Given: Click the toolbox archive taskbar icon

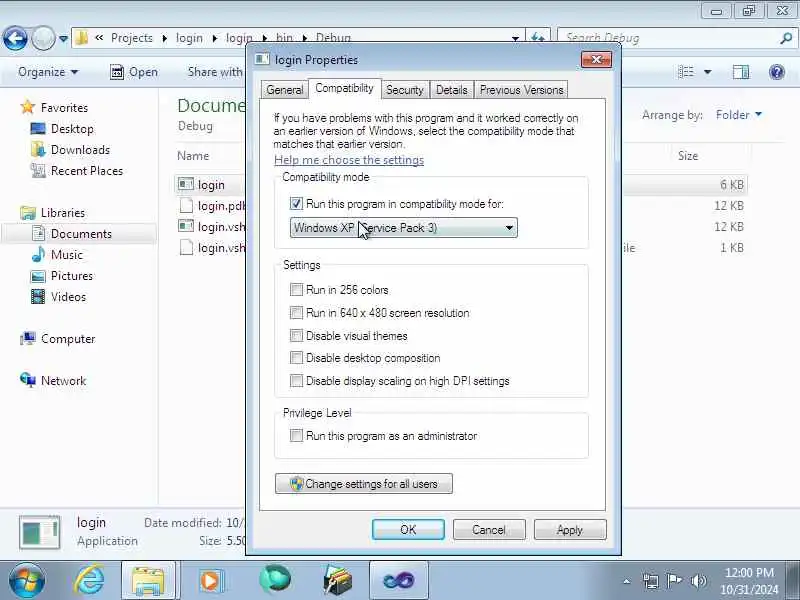Looking at the screenshot, I should (337, 580).
